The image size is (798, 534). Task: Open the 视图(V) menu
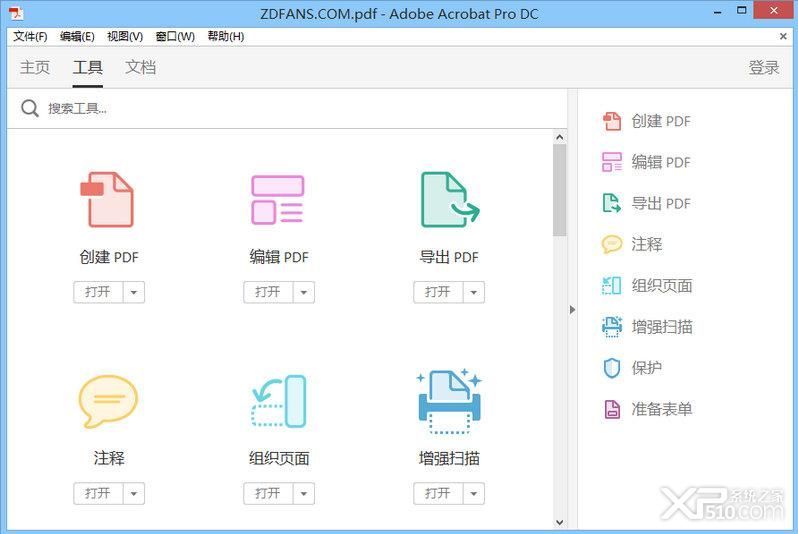pyautogui.click(x=125, y=37)
